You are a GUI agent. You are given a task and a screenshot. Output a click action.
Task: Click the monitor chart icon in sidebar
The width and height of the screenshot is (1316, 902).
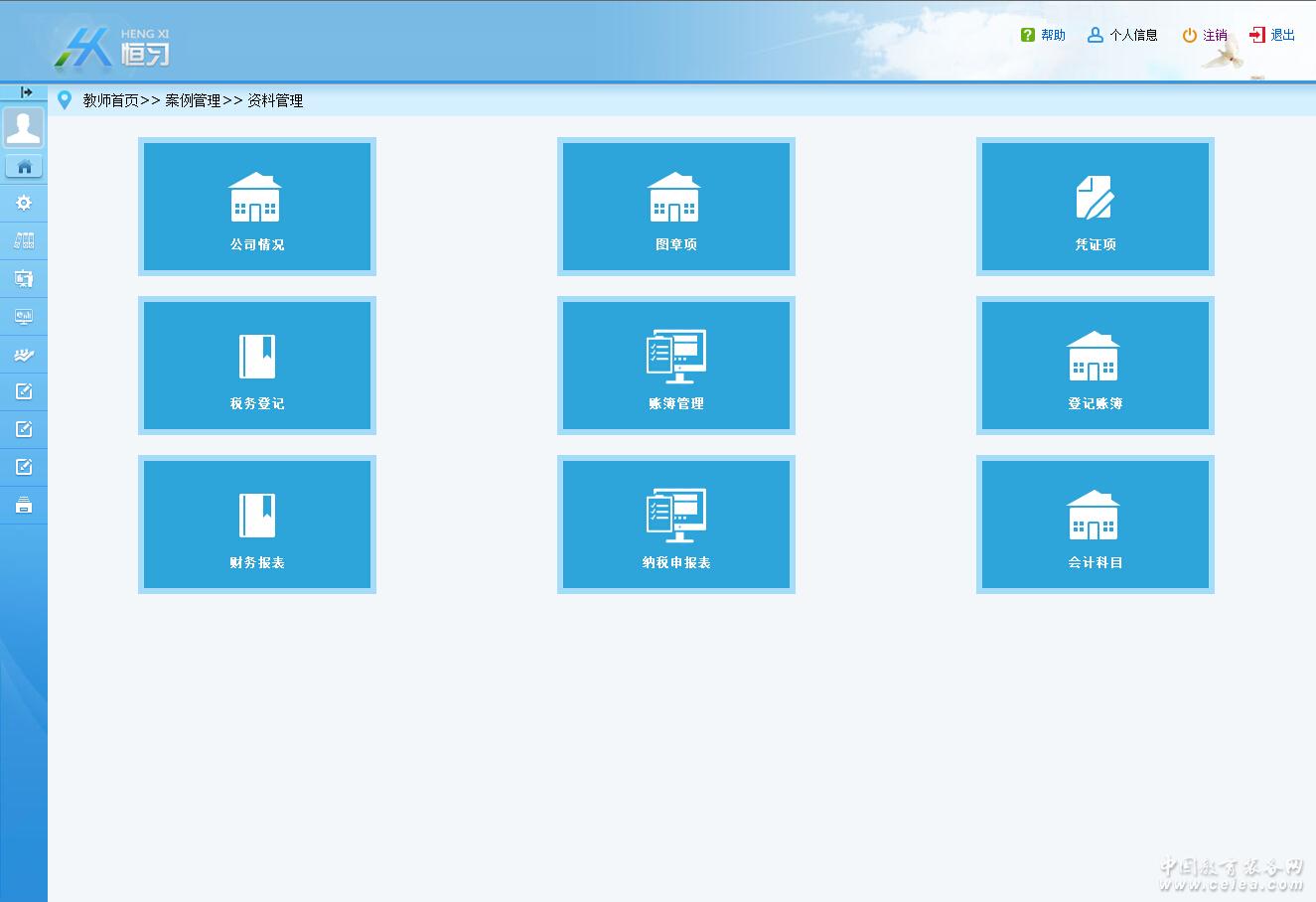24,317
